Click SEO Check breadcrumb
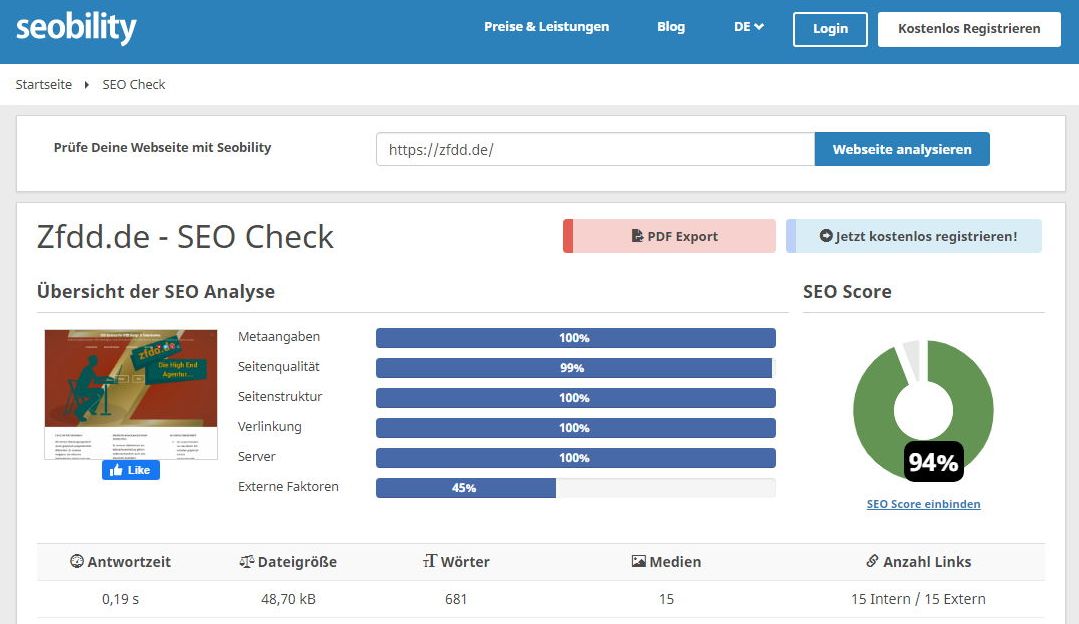This screenshot has height=624, width=1079. pos(134,85)
